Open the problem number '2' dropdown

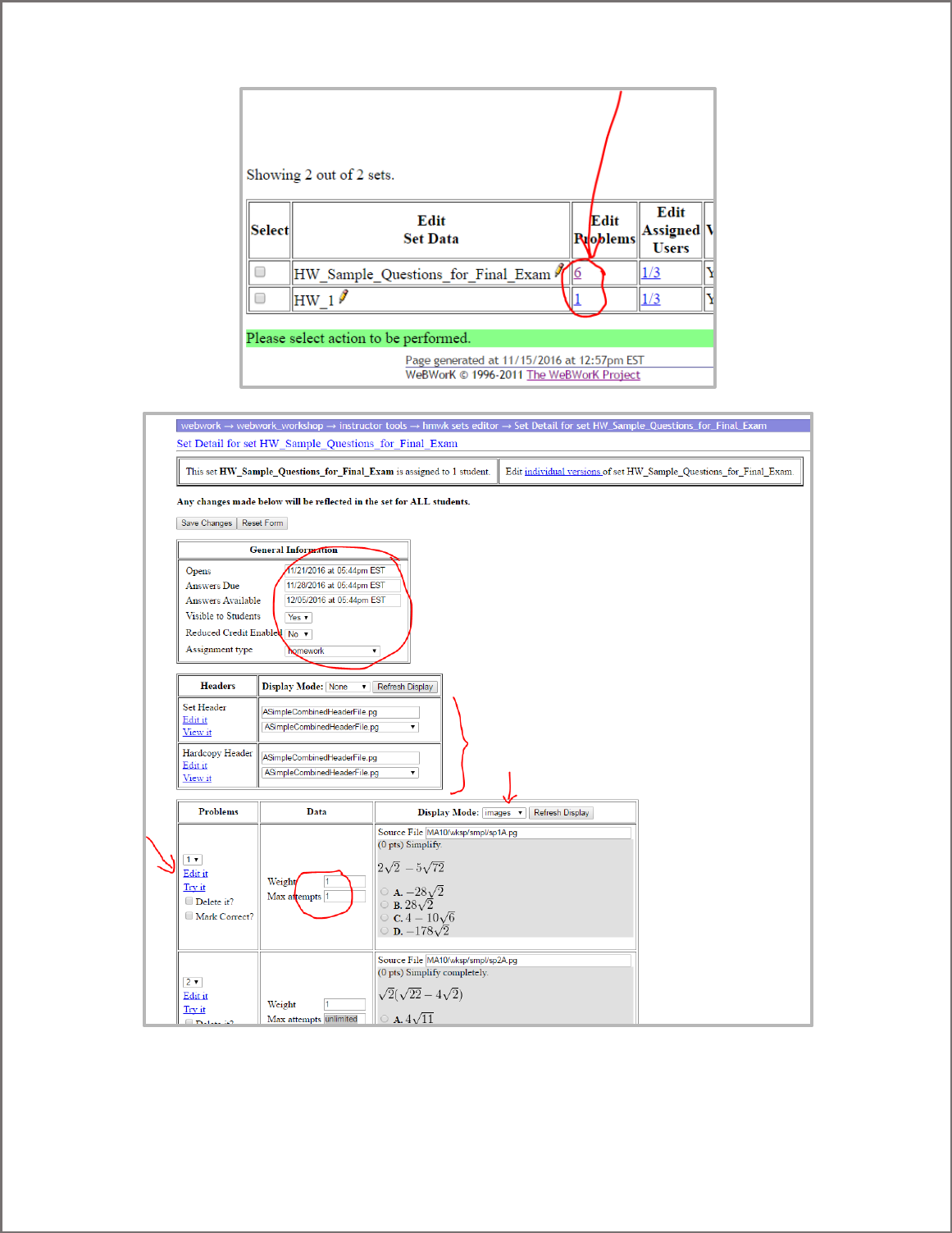(193, 982)
